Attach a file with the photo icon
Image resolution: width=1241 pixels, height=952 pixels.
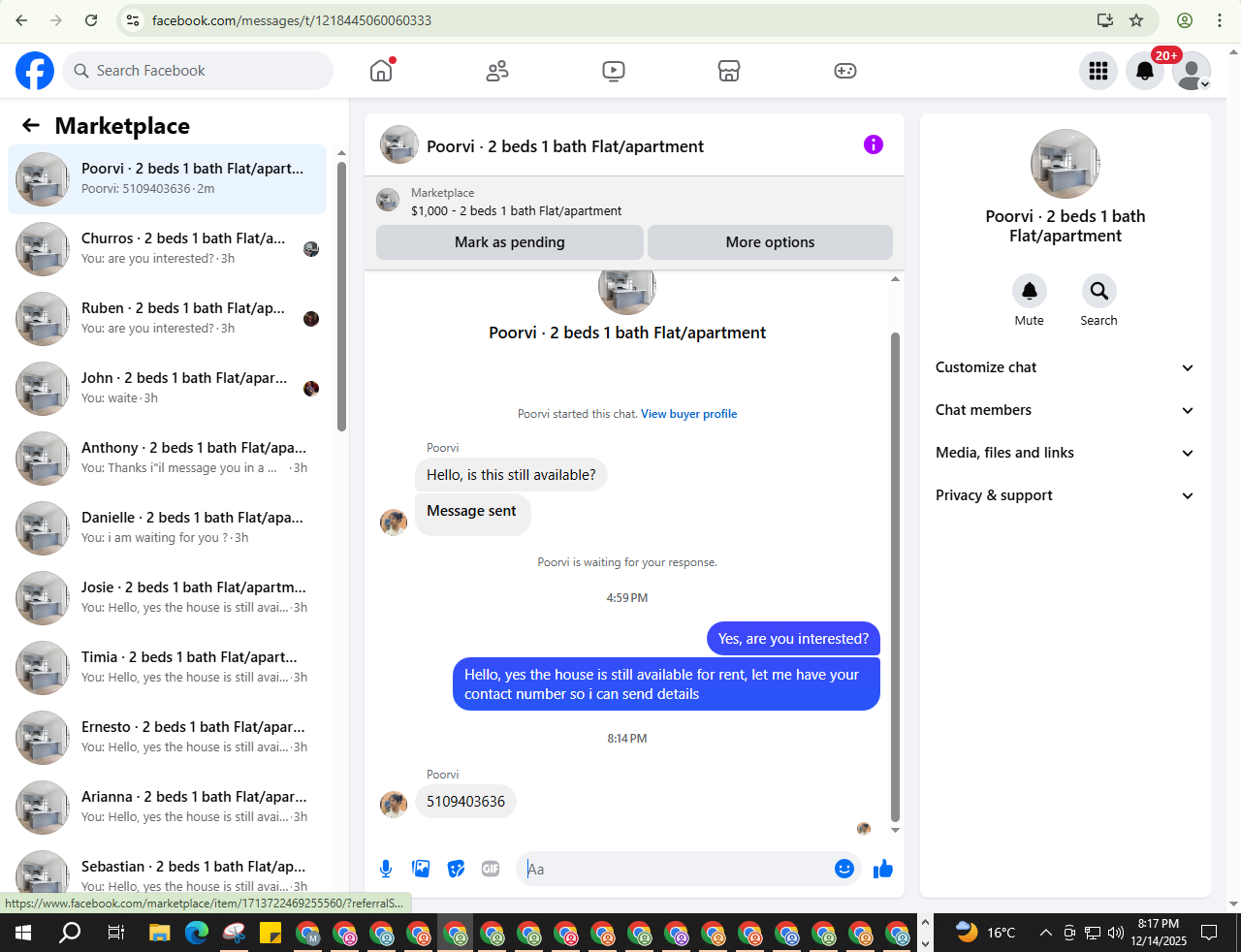421,869
